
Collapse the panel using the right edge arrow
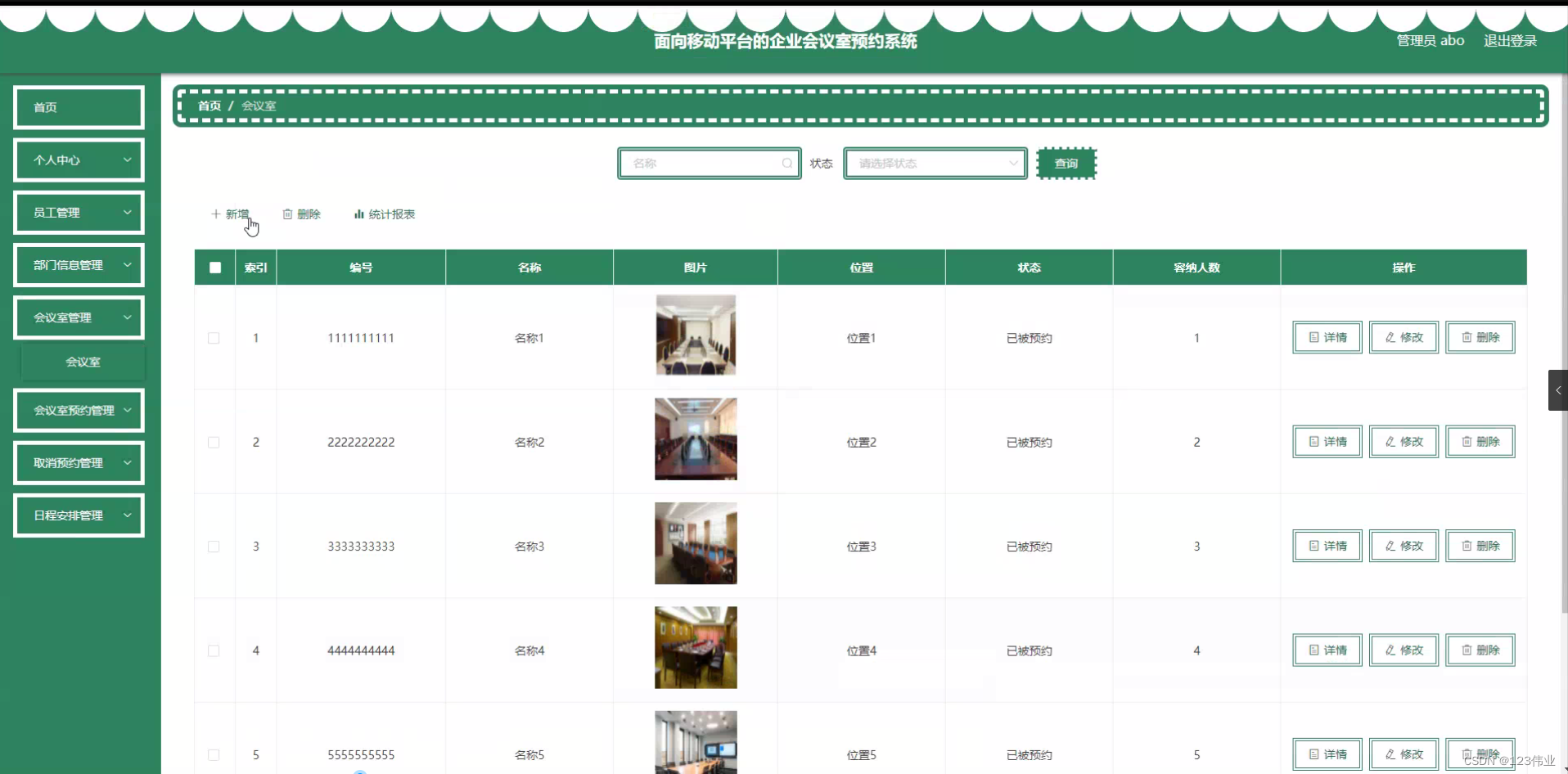[x=1558, y=389]
